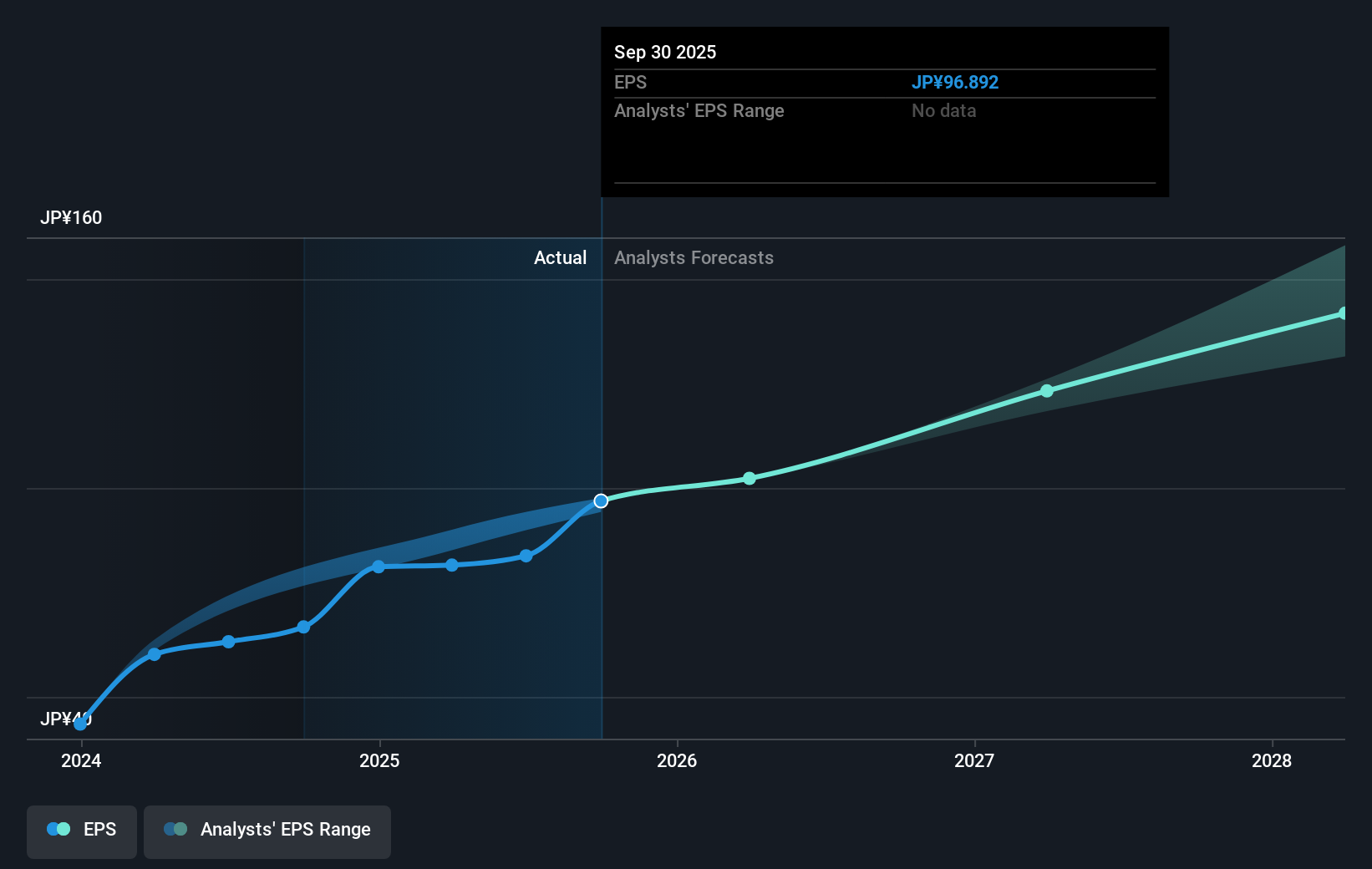The width and height of the screenshot is (1372, 869).
Task: Click the Analysts' EPS Range legend icon
Action: click(x=175, y=829)
